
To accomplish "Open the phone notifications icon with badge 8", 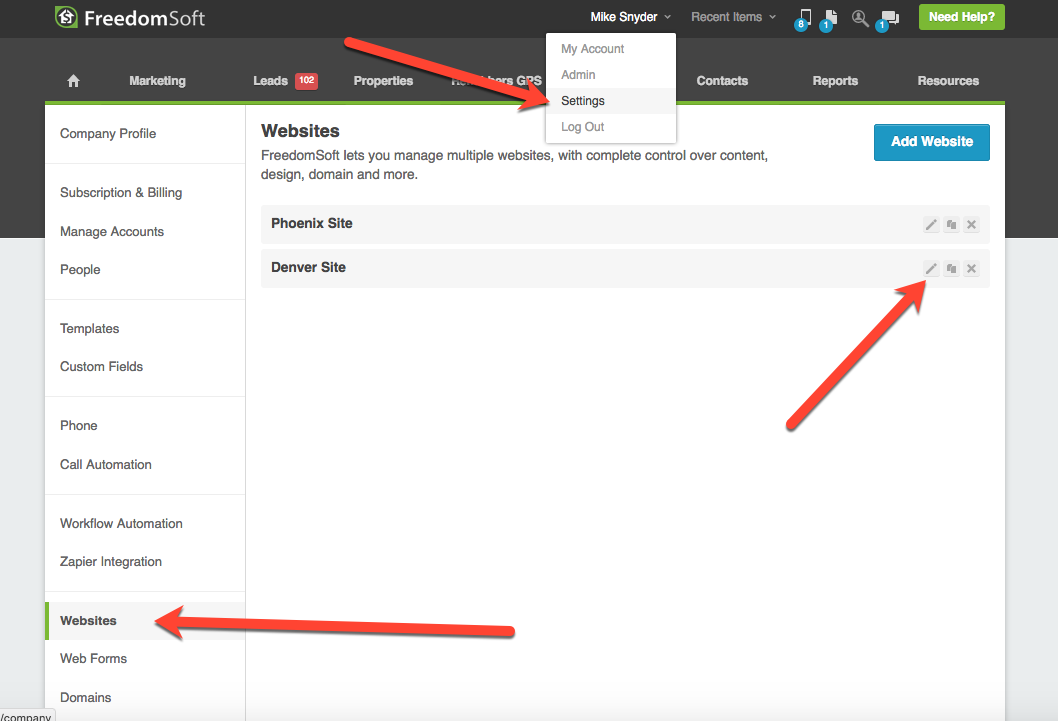I will tap(805, 17).
